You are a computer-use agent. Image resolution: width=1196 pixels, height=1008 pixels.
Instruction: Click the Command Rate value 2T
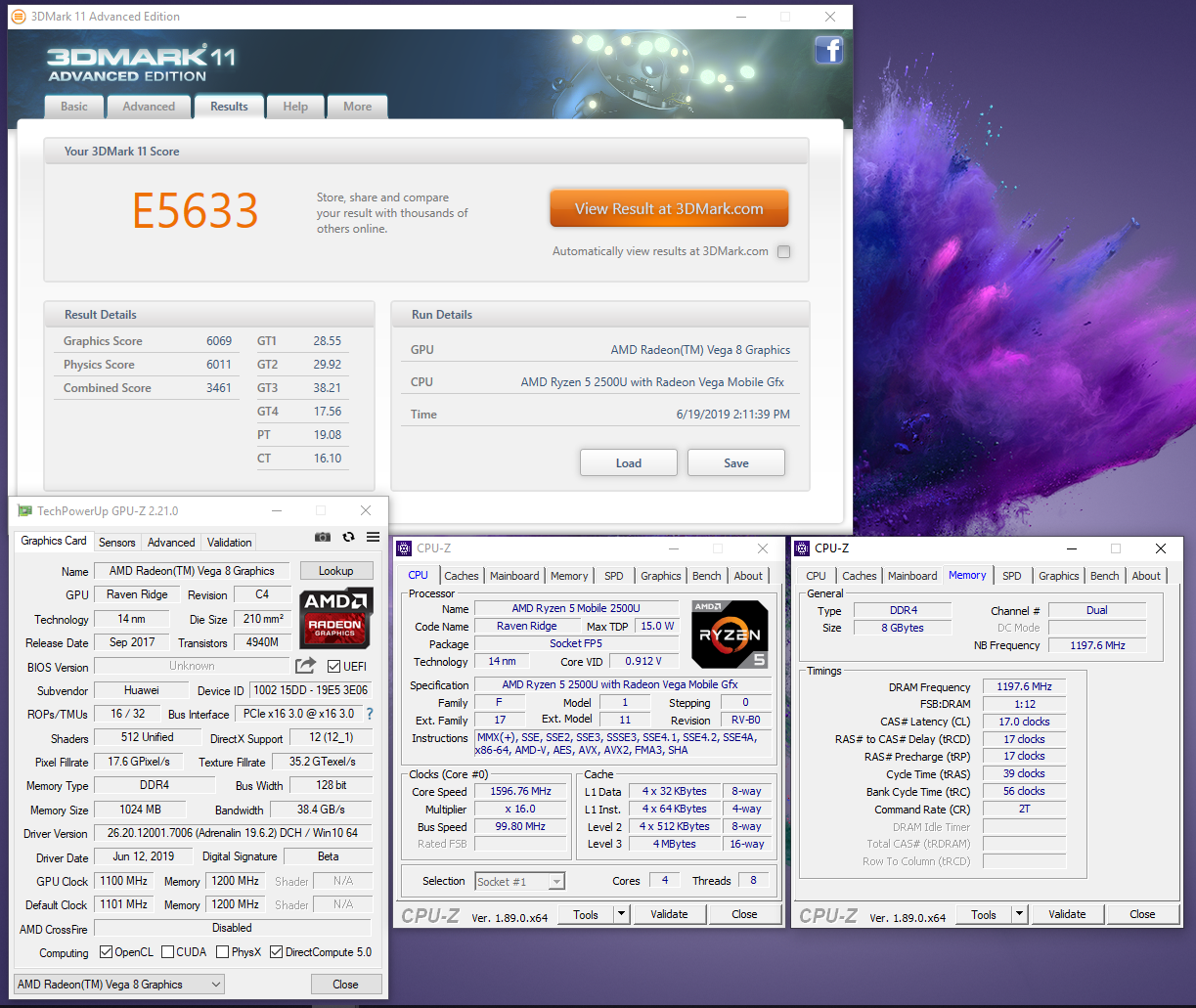point(1024,809)
